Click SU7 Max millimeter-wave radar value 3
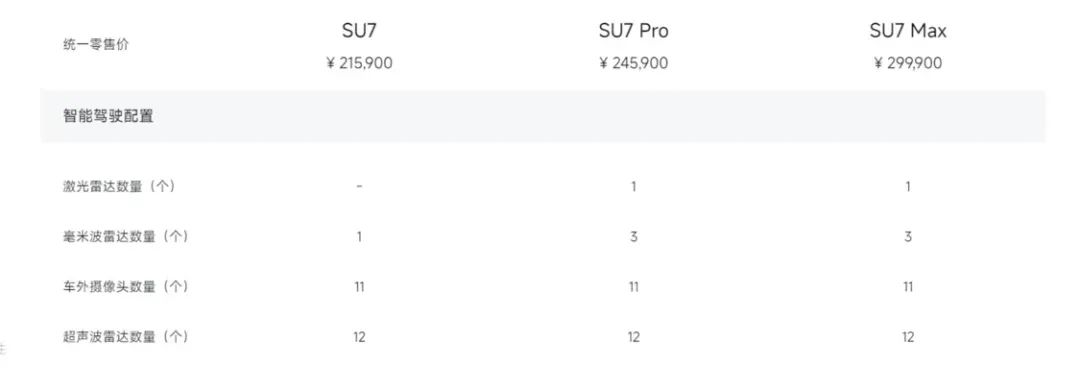The image size is (1080, 369). coord(908,237)
